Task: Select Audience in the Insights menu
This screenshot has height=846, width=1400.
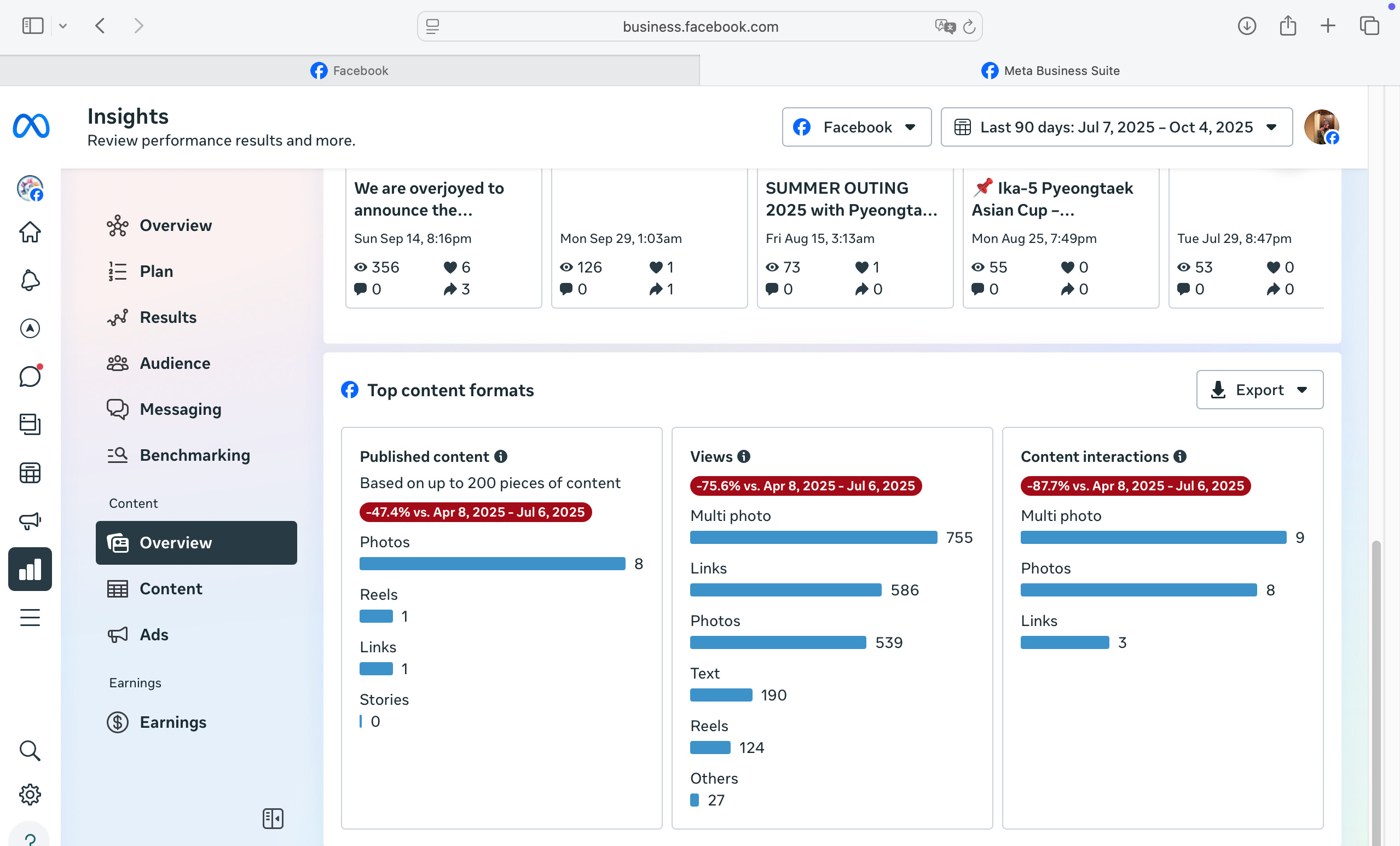Action: (175, 363)
